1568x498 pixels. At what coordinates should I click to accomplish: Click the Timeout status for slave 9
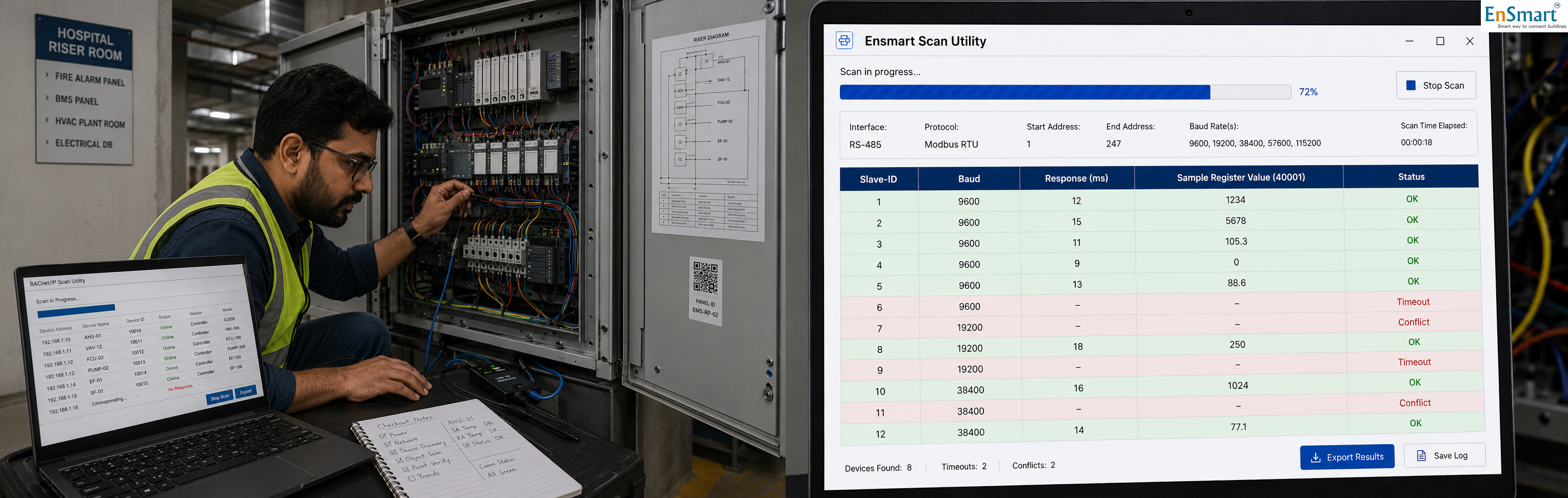[1414, 362]
